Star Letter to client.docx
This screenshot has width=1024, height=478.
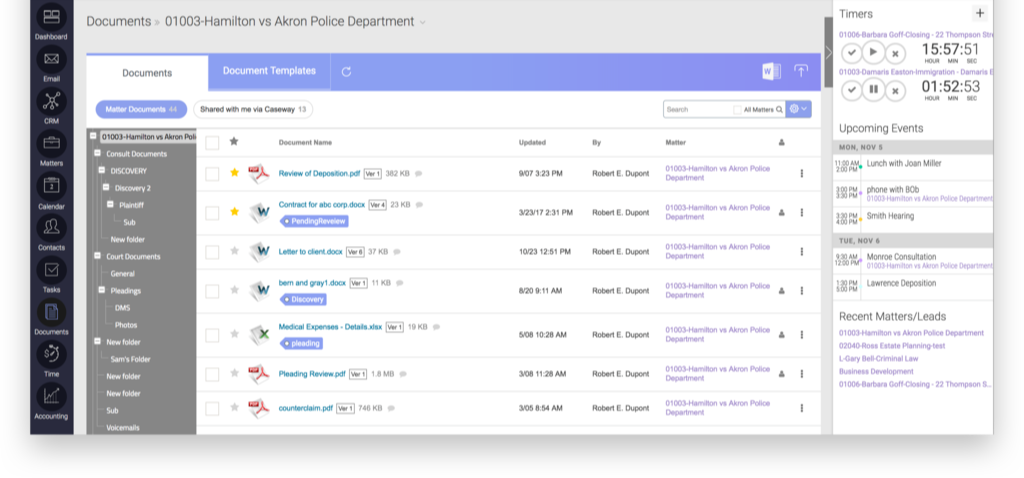point(234,251)
